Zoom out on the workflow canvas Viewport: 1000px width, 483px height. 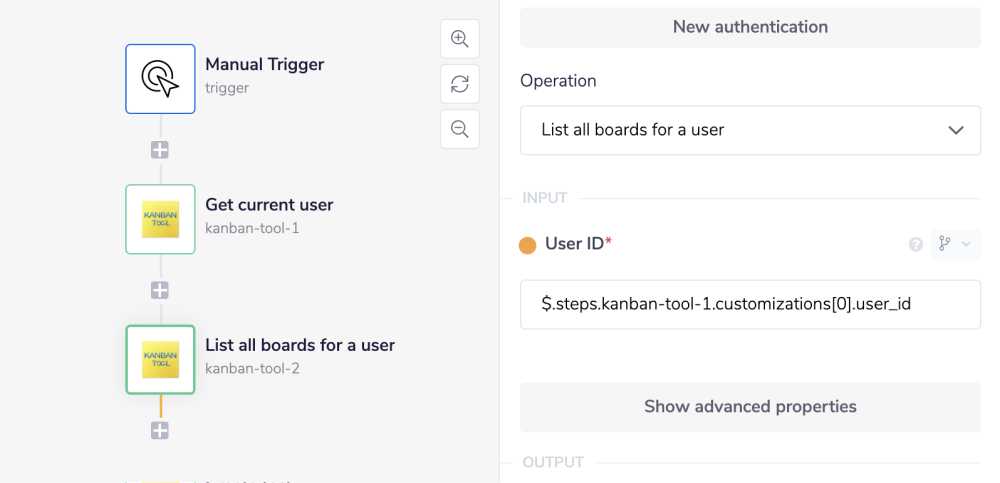tap(460, 129)
